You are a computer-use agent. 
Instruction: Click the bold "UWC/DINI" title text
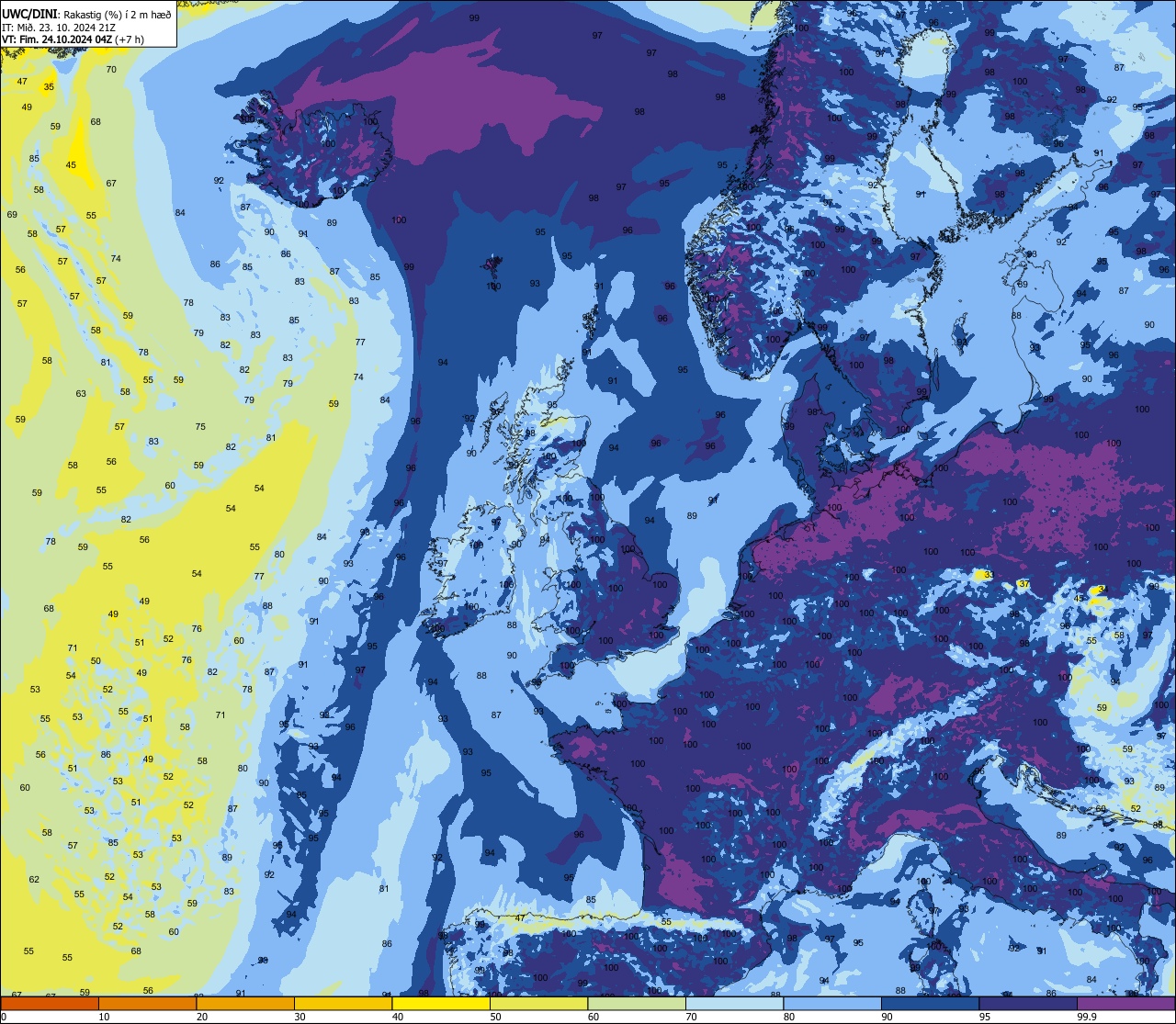[29, 15]
